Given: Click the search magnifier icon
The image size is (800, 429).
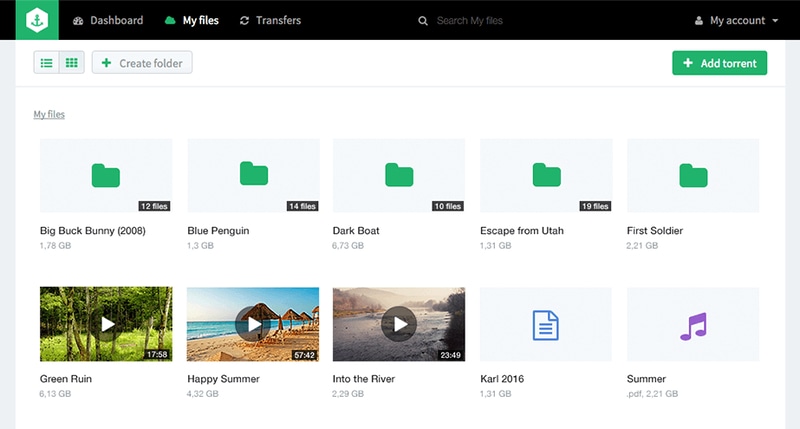Looking at the screenshot, I should (424, 21).
